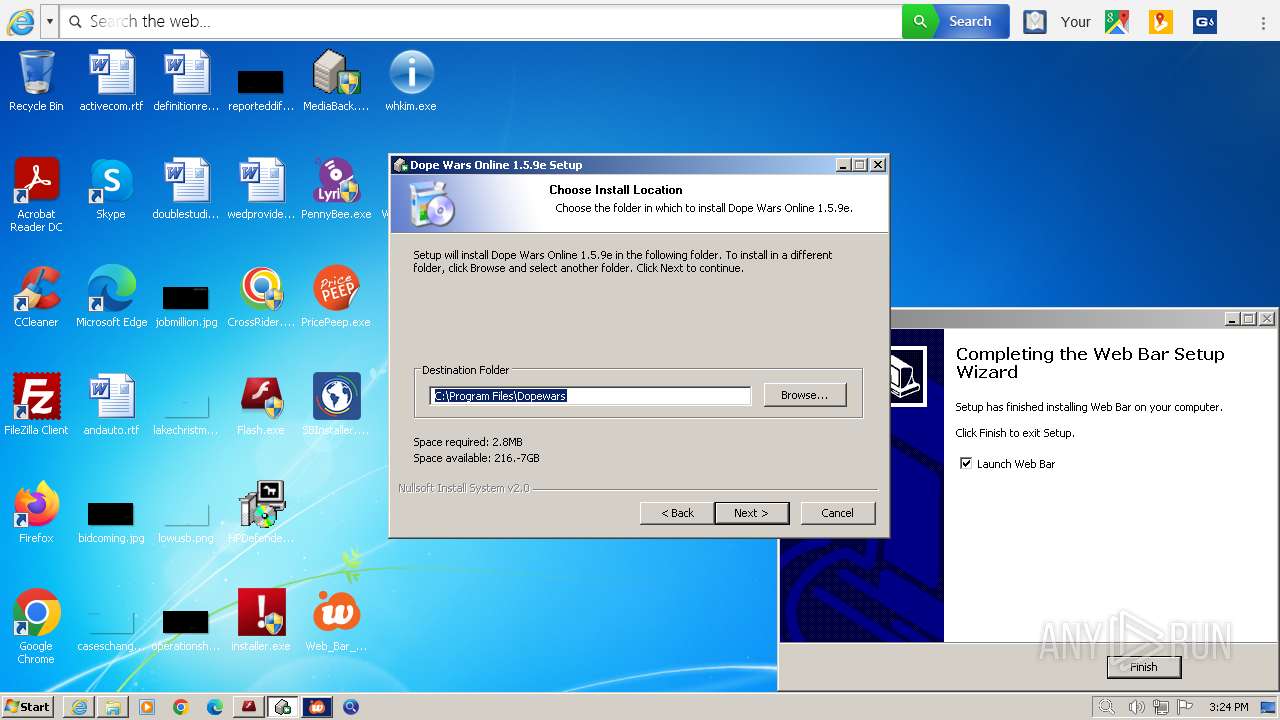Image resolution: width=1280 pixels, height=720 pixels.
Task: Open the wedprovide... document icon
Action: 261,189
